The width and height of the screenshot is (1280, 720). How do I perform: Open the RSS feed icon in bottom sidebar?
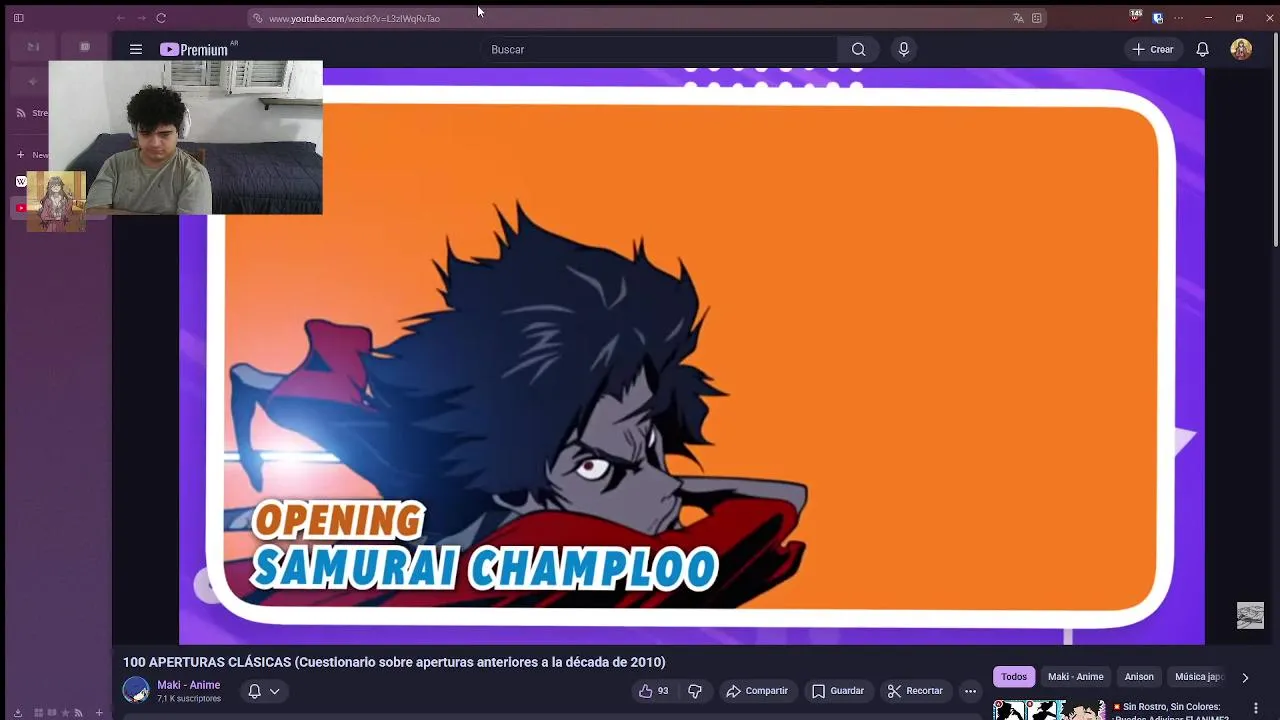point(78,713)
